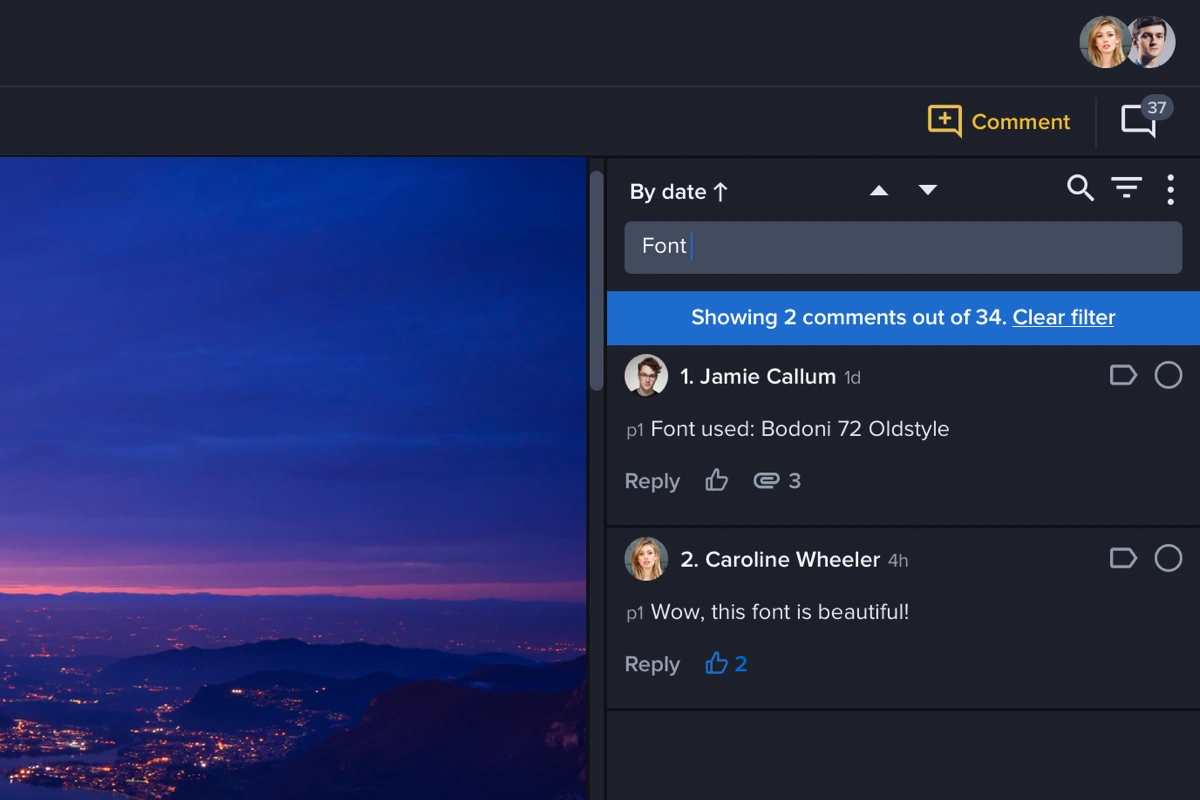Click the label tag on Jamie Callum's comment
The width and height of the screenshot is (1200, 800).
tap(1123, 375)
